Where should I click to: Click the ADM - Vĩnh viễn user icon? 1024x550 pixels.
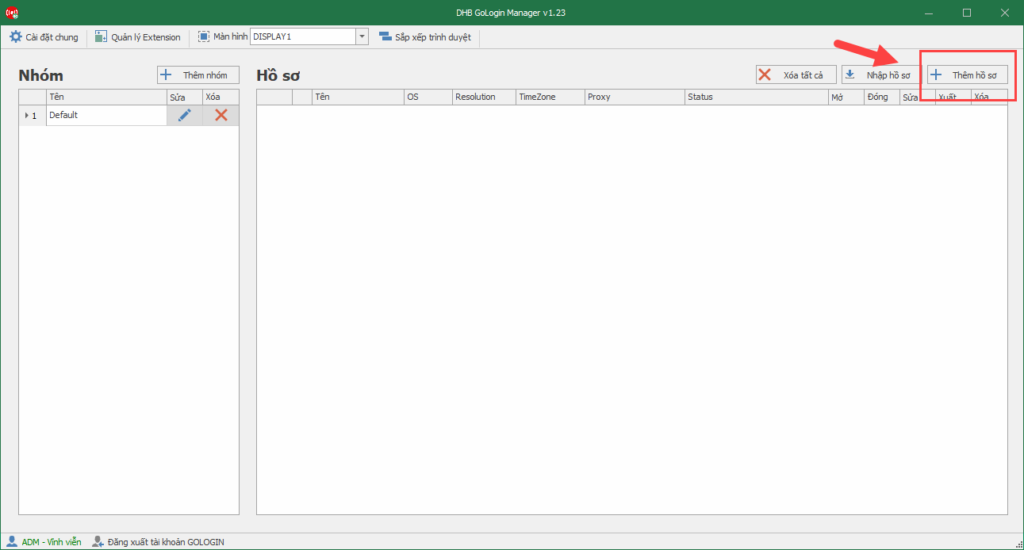12,541
